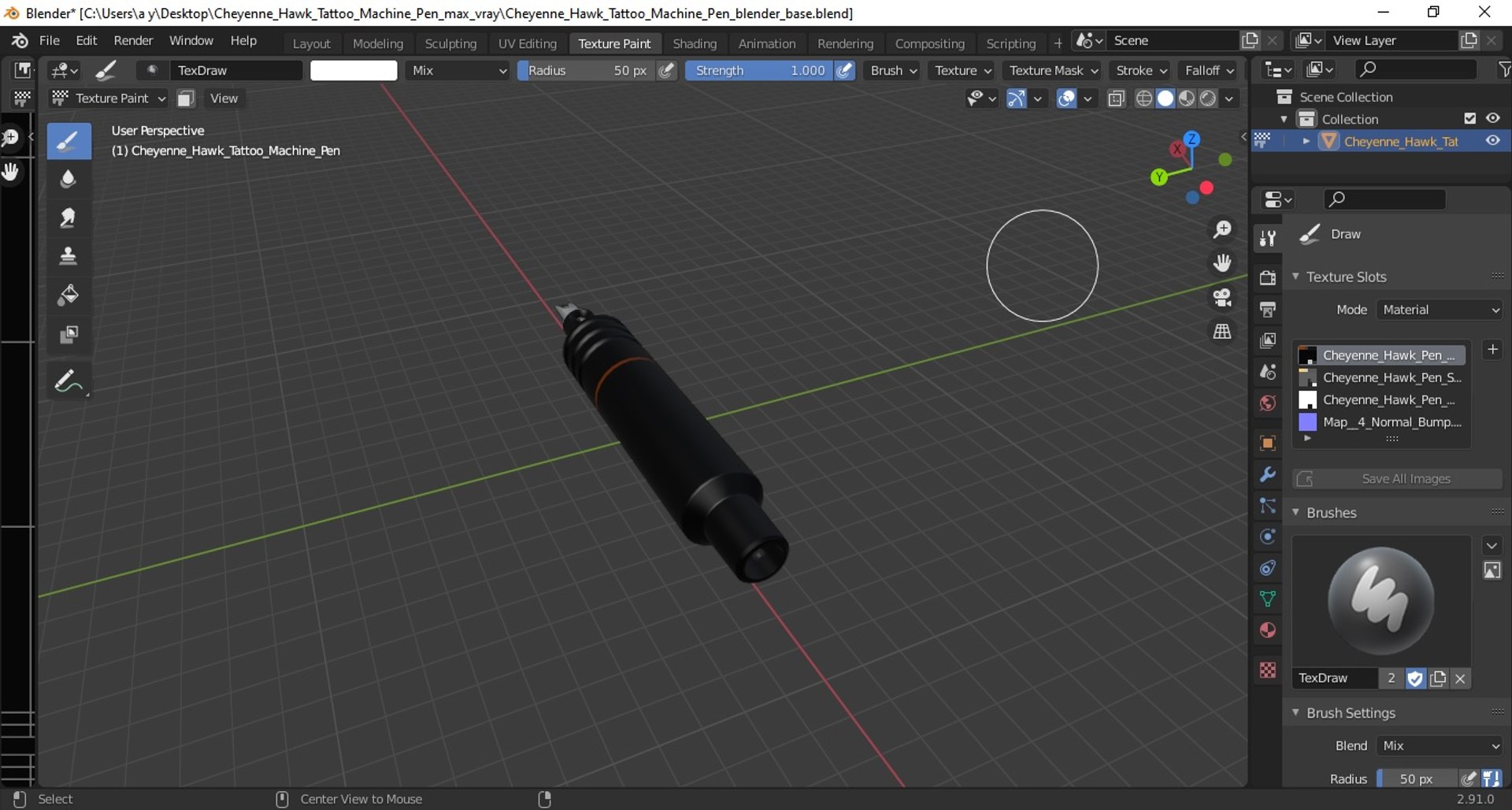Click the TexDraw brush name field in header
Image resolution: width=1512 pixels, height=810 pixels.
pos(235,70)
